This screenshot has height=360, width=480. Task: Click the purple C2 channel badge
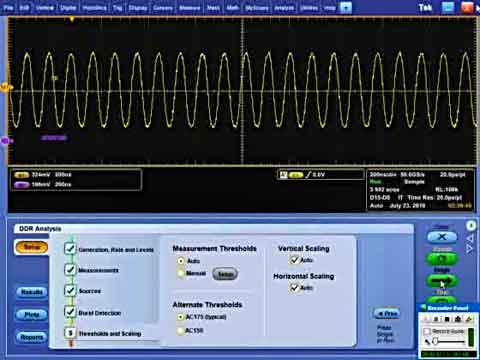coord(22,184)
